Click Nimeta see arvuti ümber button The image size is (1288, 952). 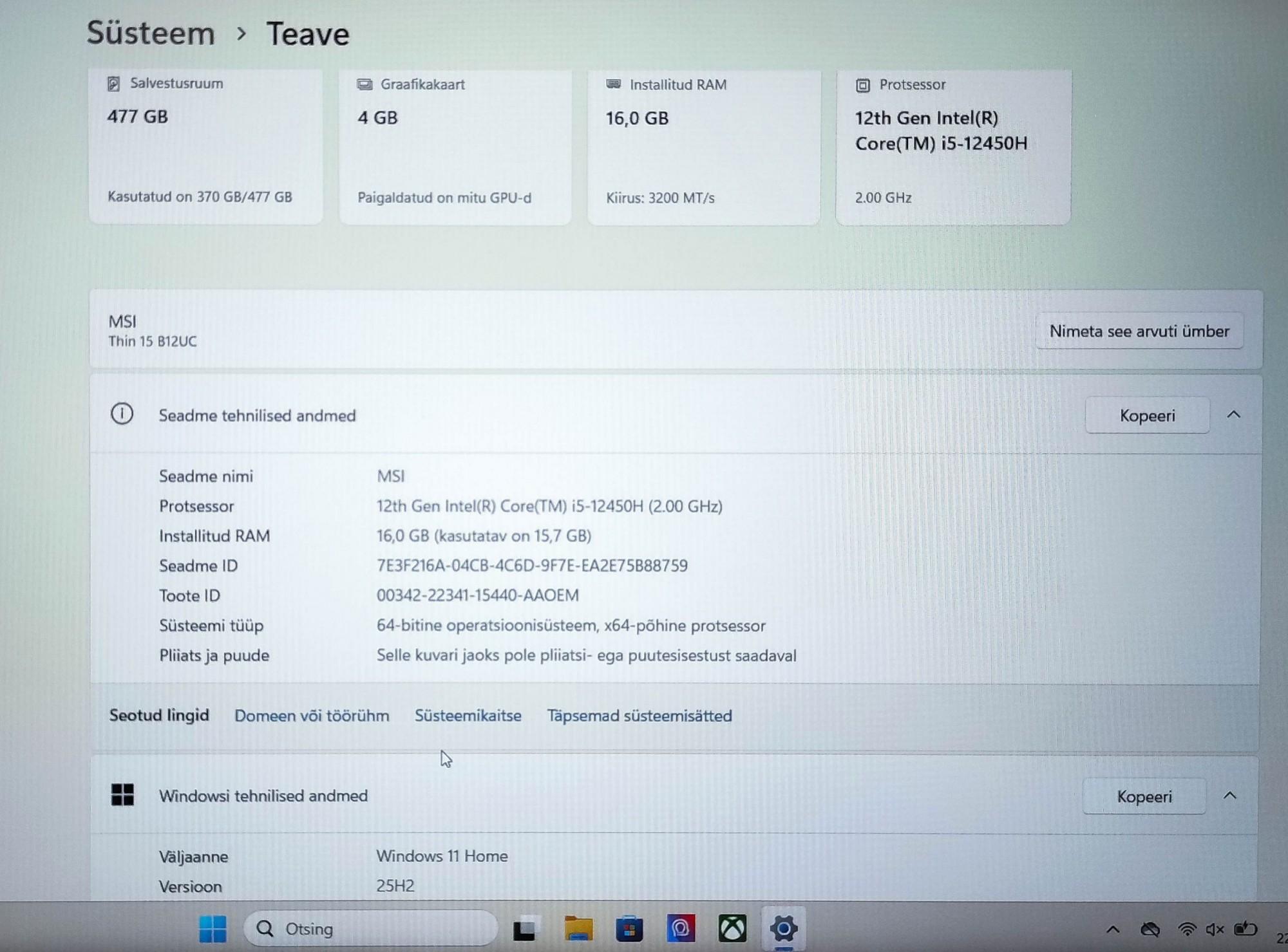coord(1139,331)
